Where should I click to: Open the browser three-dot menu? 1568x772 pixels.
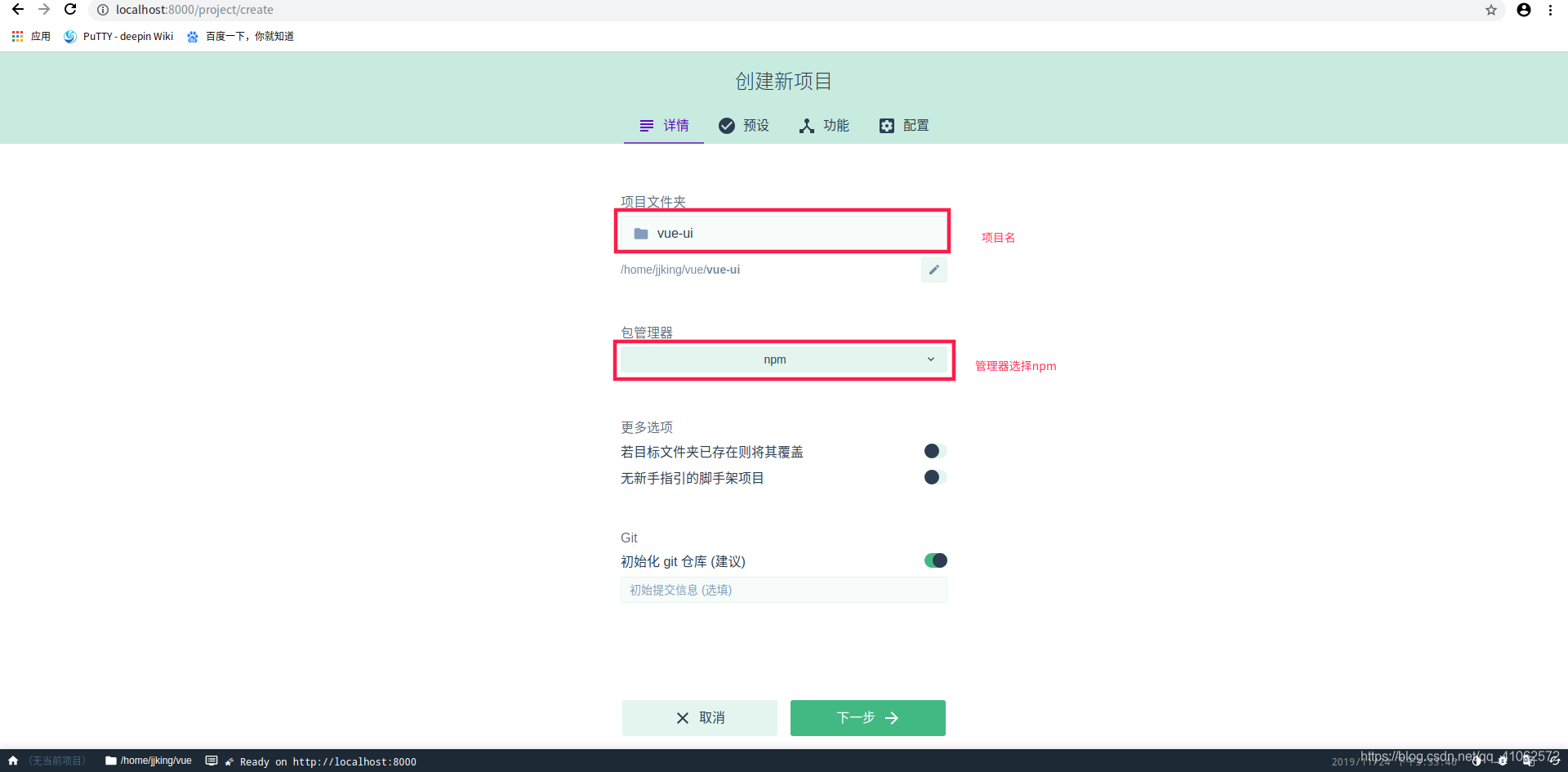coord(1550,10)
